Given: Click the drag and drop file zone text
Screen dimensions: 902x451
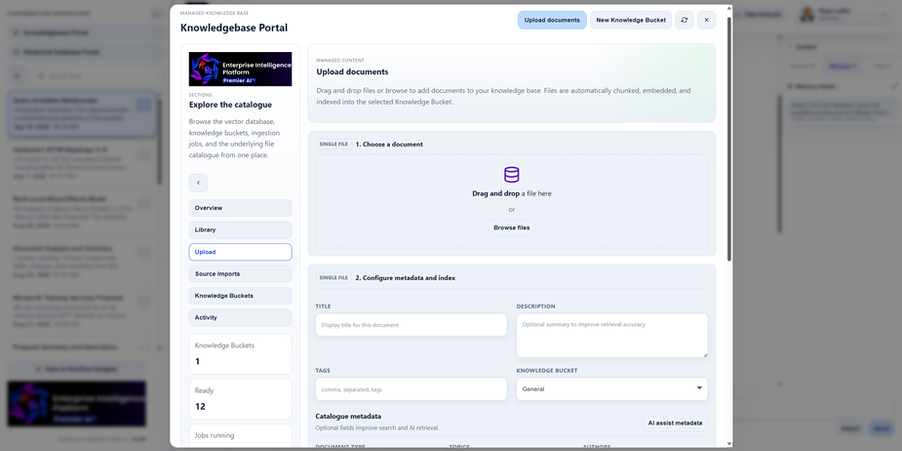Looking at the screenshot, I should [x=511, y=194].
